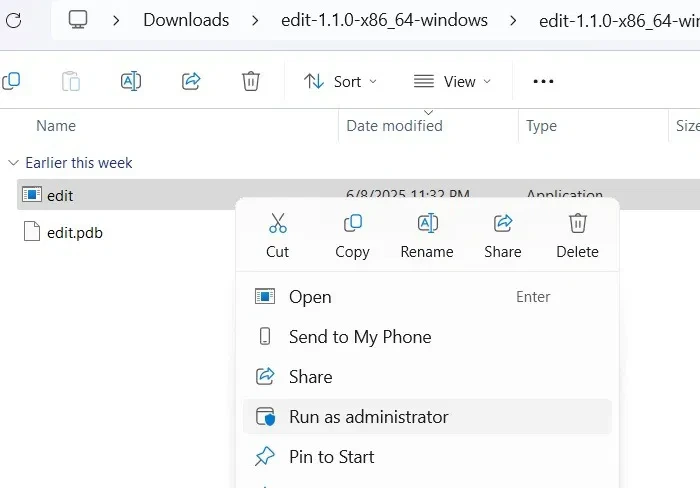The image size is (700, 488).
Task: Select the edit.pdb file
Action: click(74, 233)
